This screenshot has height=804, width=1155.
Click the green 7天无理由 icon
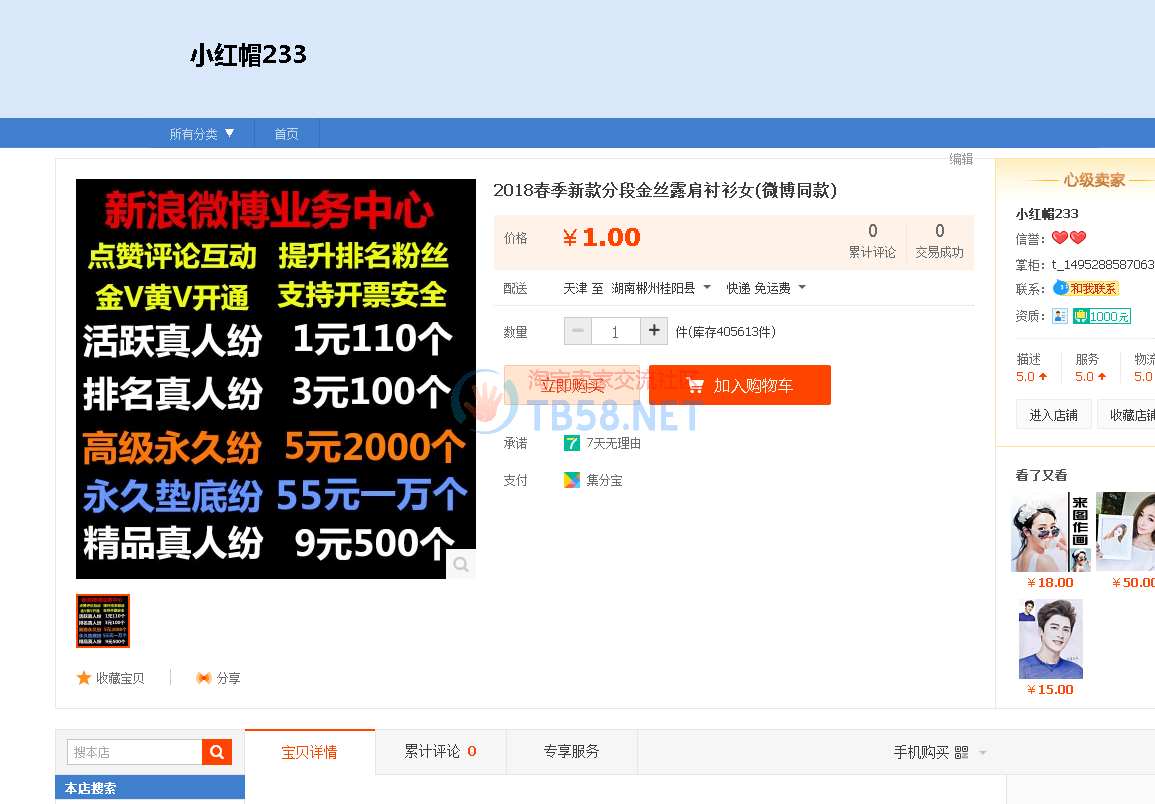(x=572, y=443)
